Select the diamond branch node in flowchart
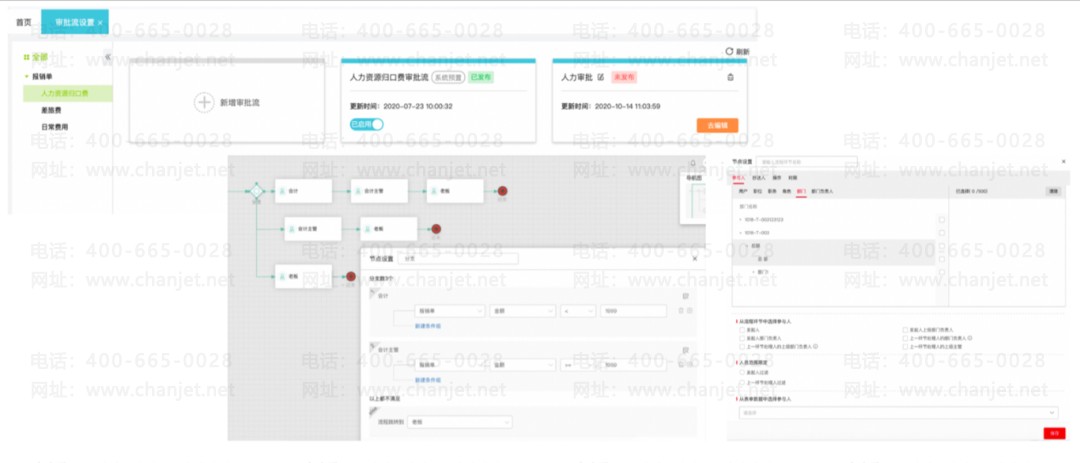This screenshot has height=463, width=1080. click(256, 191)
